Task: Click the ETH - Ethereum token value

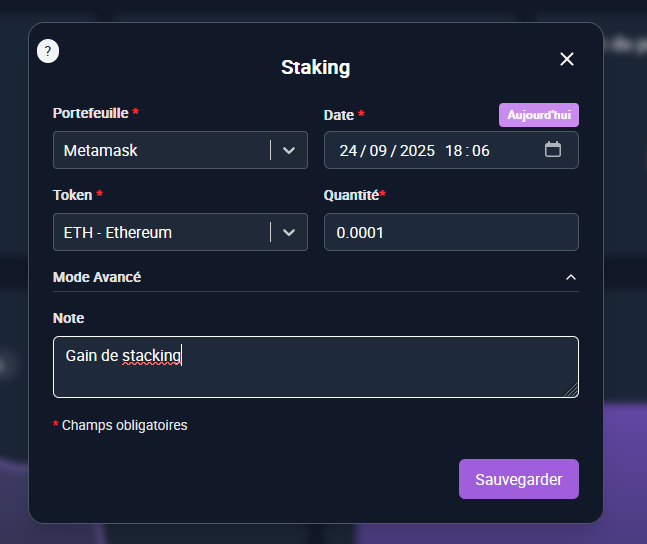Action: 118,233
